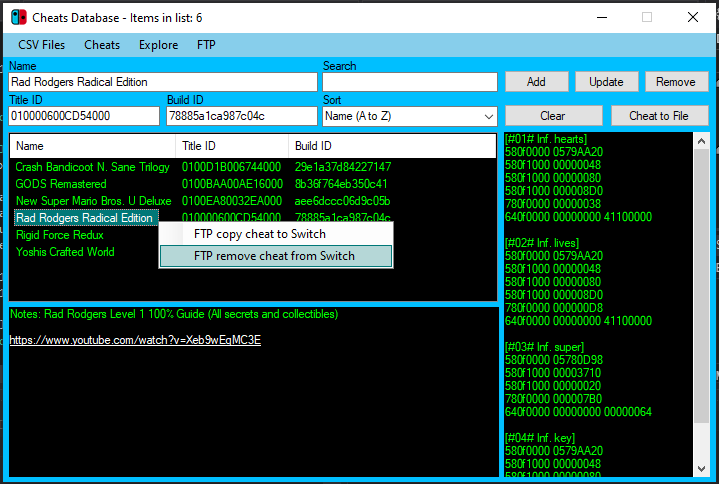This screenshot has width=719, height=484.
Task: Click Build ID 29e1a37d84227147 cell
Action: 343,167
